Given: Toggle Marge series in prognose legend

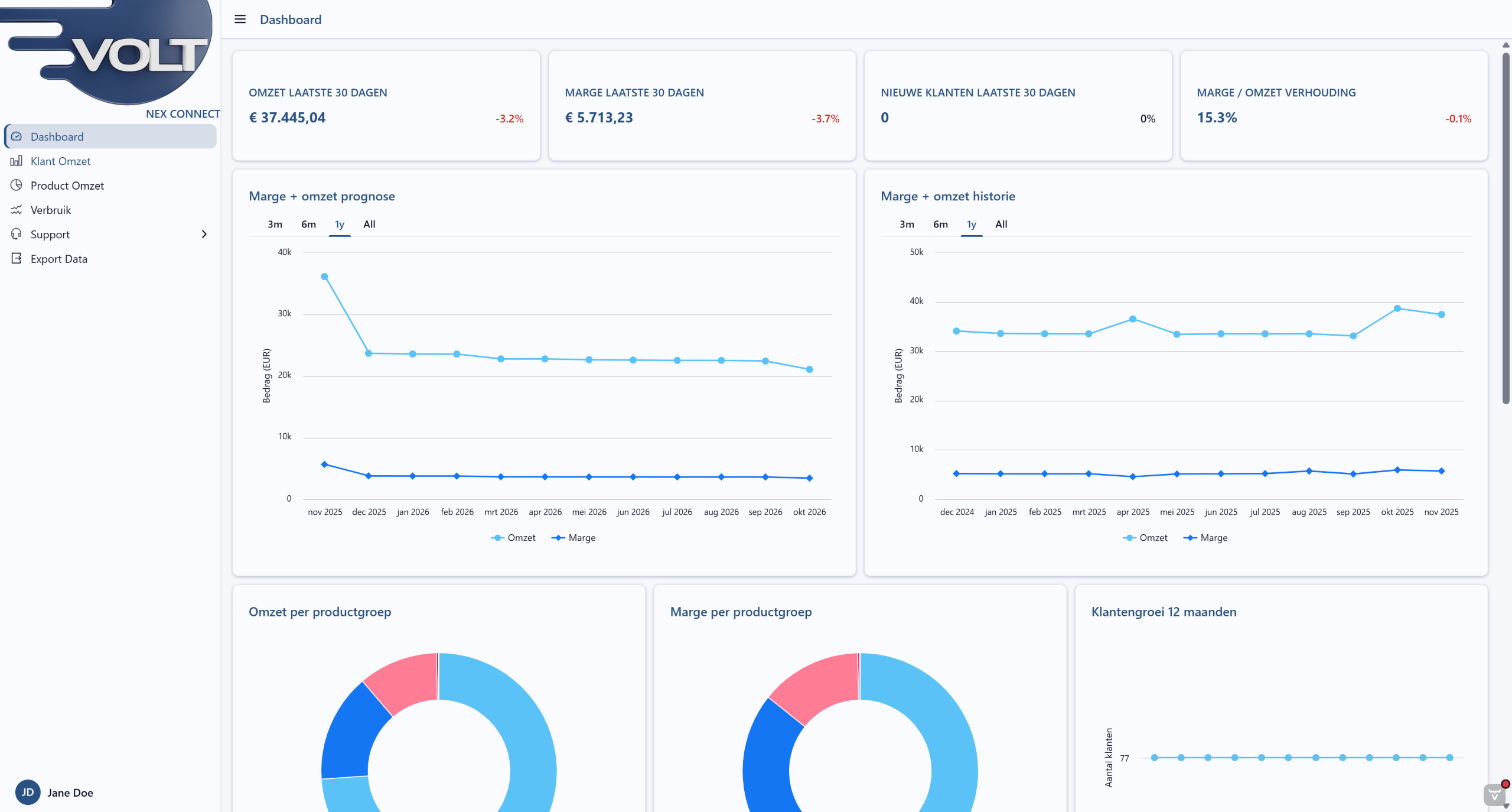Looking at the screenshot, I should pos(573,538).
